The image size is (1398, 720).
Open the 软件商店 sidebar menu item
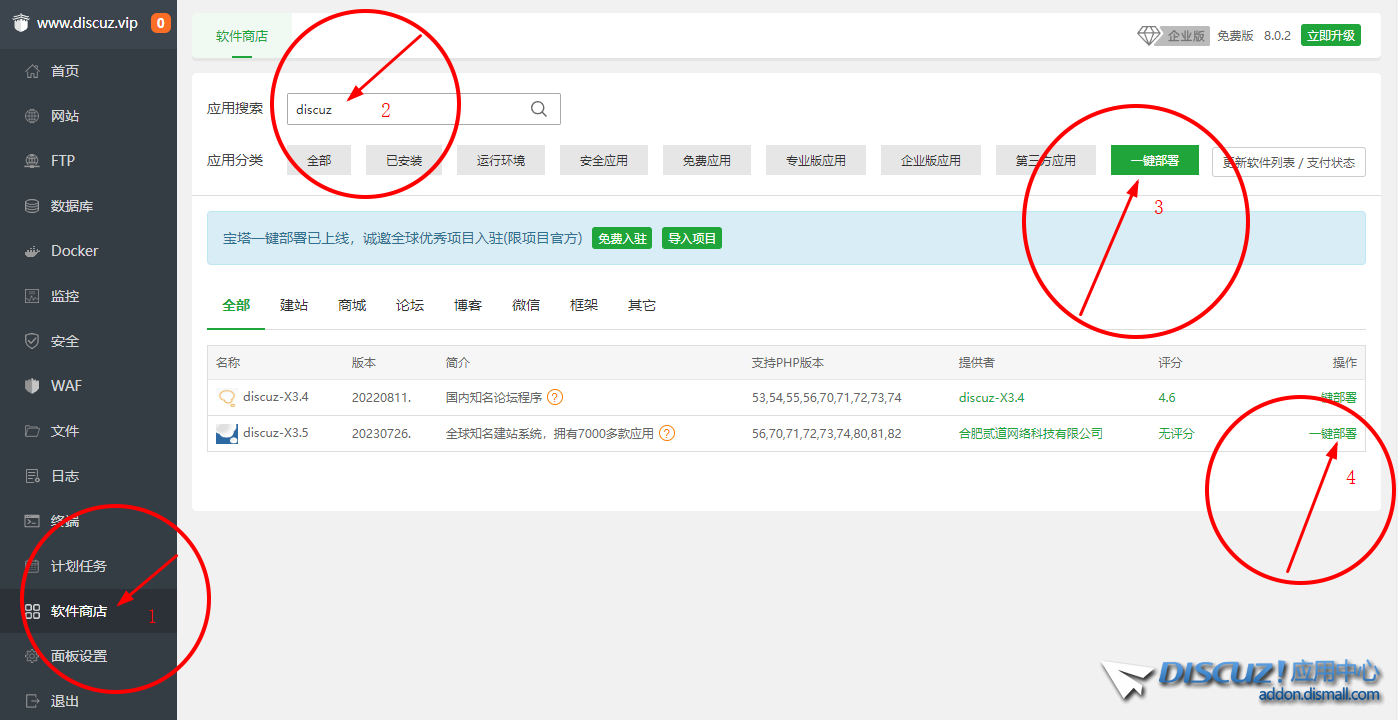pyautogui.click(x=78, y=611)
